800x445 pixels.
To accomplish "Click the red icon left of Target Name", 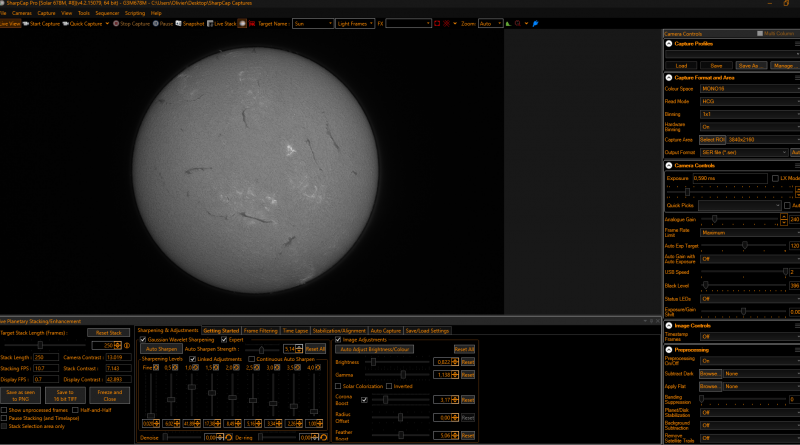I will point(252,23).
